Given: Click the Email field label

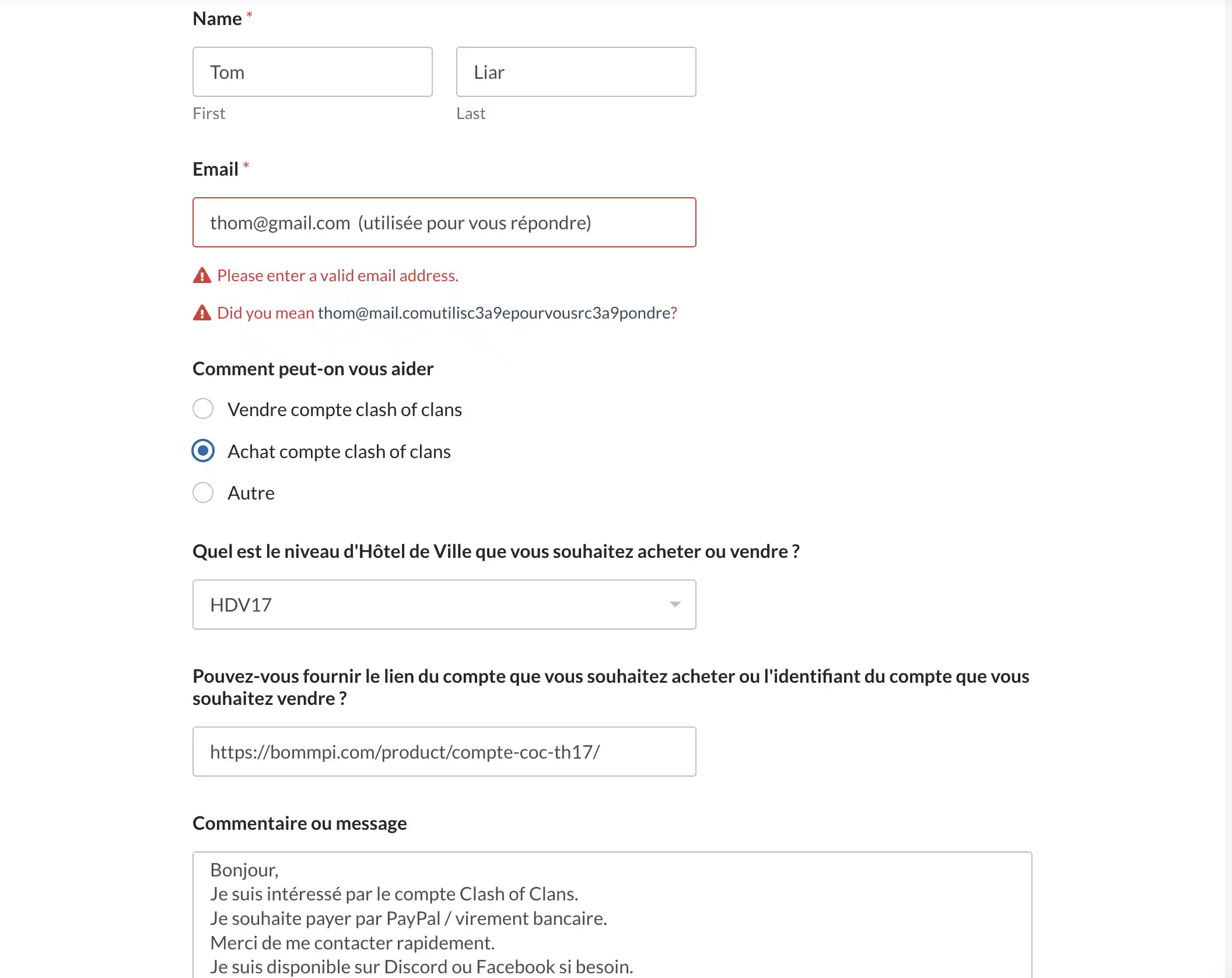Looking at the screenshot, I should click(x=215, y=169).
